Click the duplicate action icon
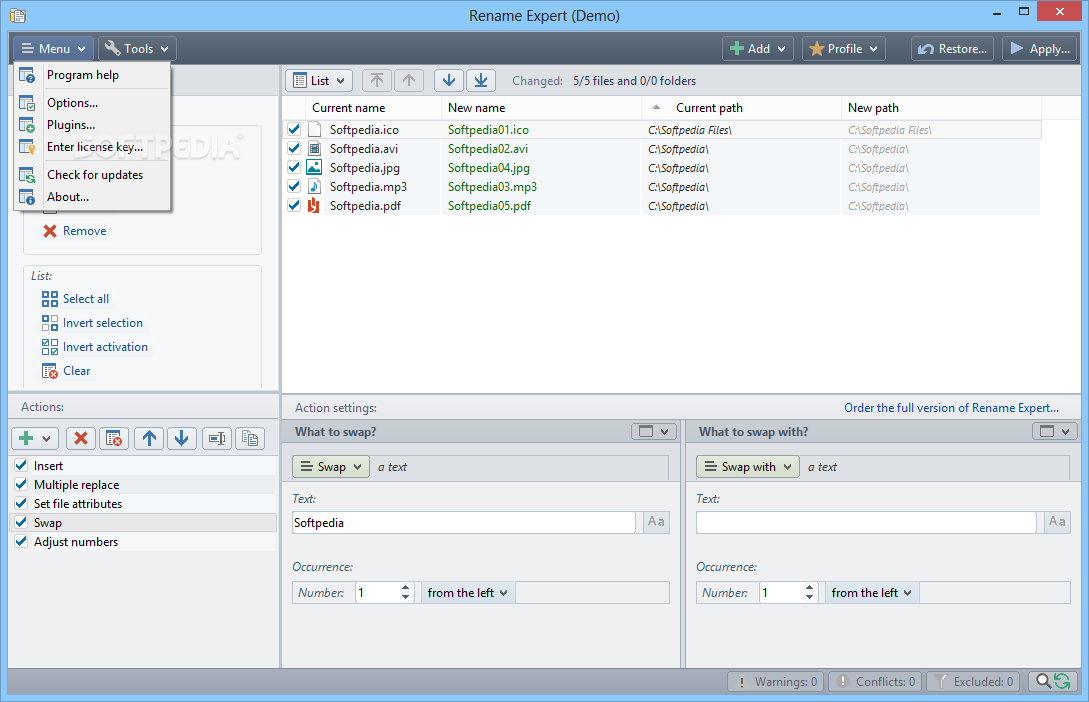1089x702 pixels. pyautogui.click(x=250, y=438)
